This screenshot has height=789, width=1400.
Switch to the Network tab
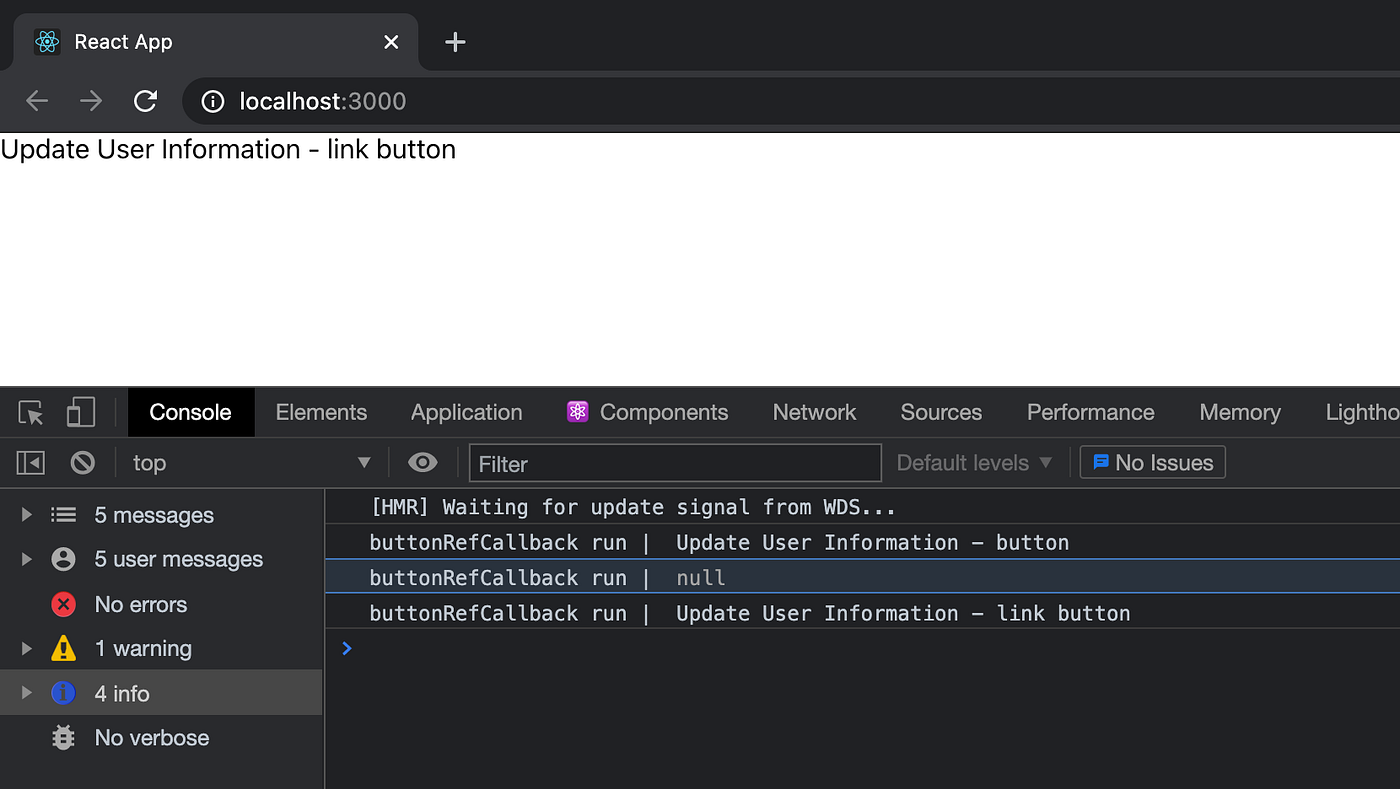click(814, 413)
